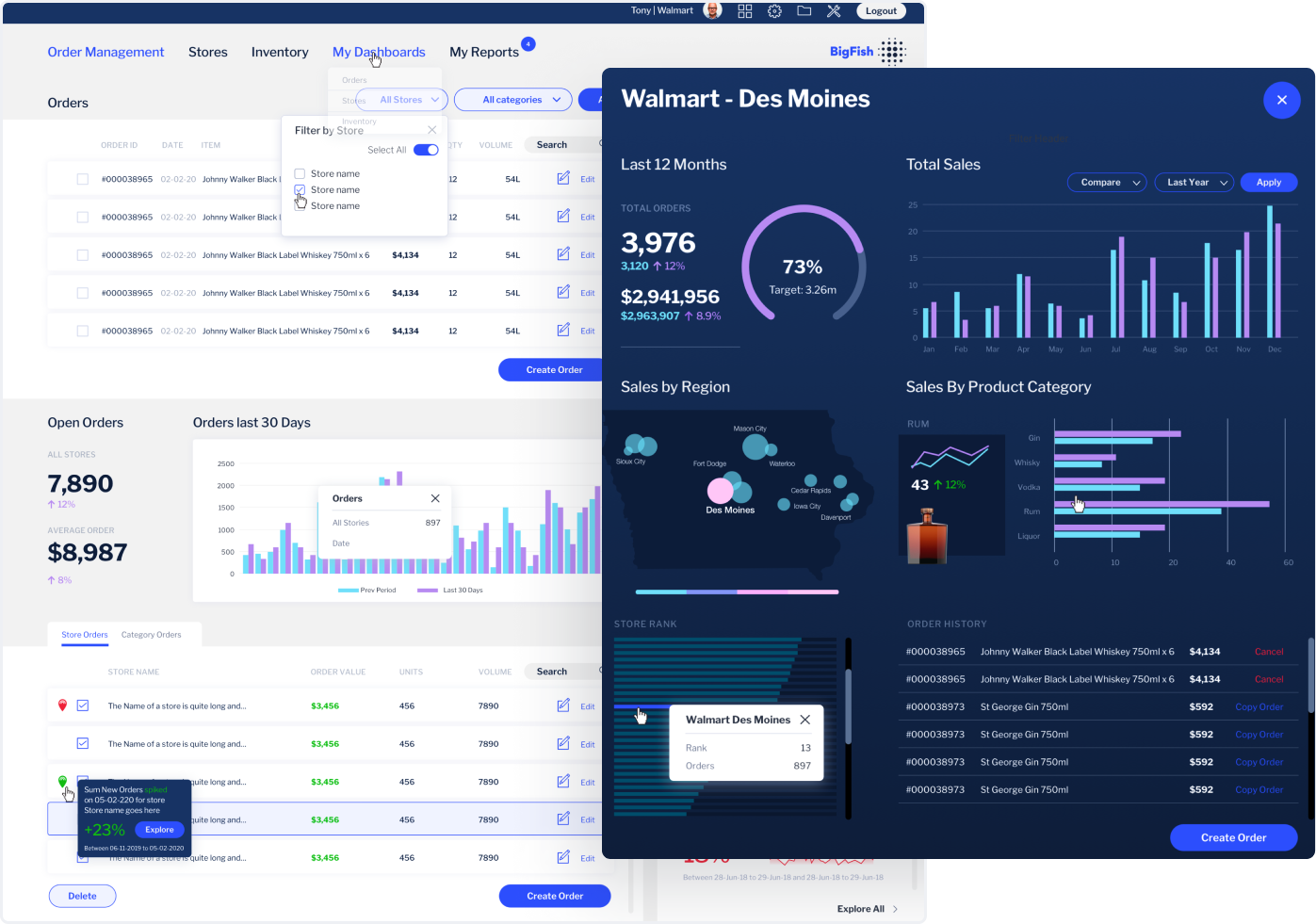Open the settings gear in the header

(x=774, y=10)
